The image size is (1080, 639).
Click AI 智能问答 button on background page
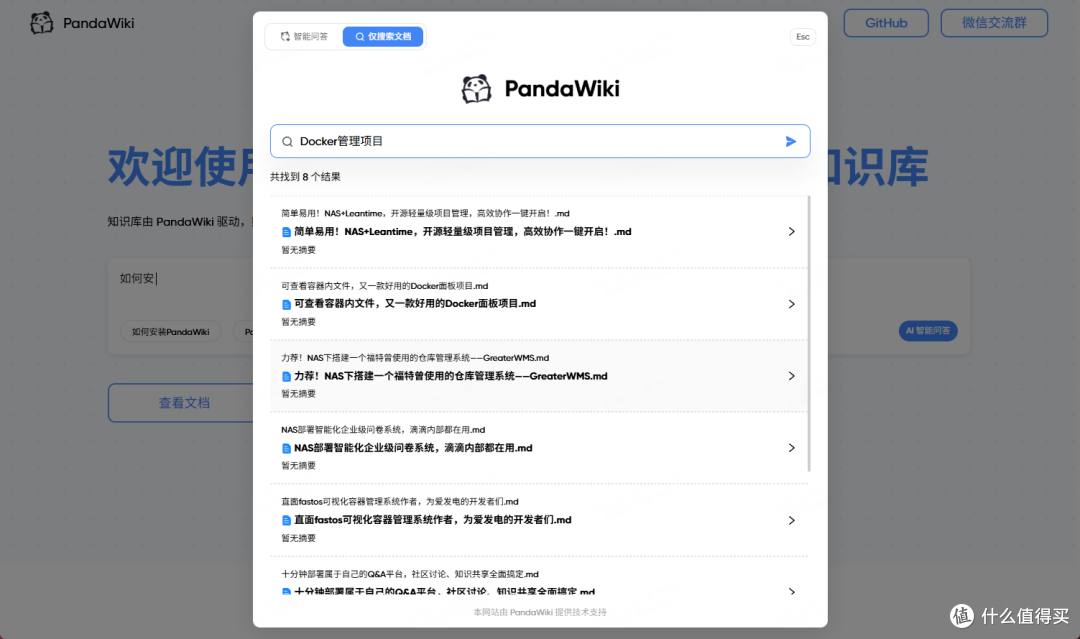[928, 331]
